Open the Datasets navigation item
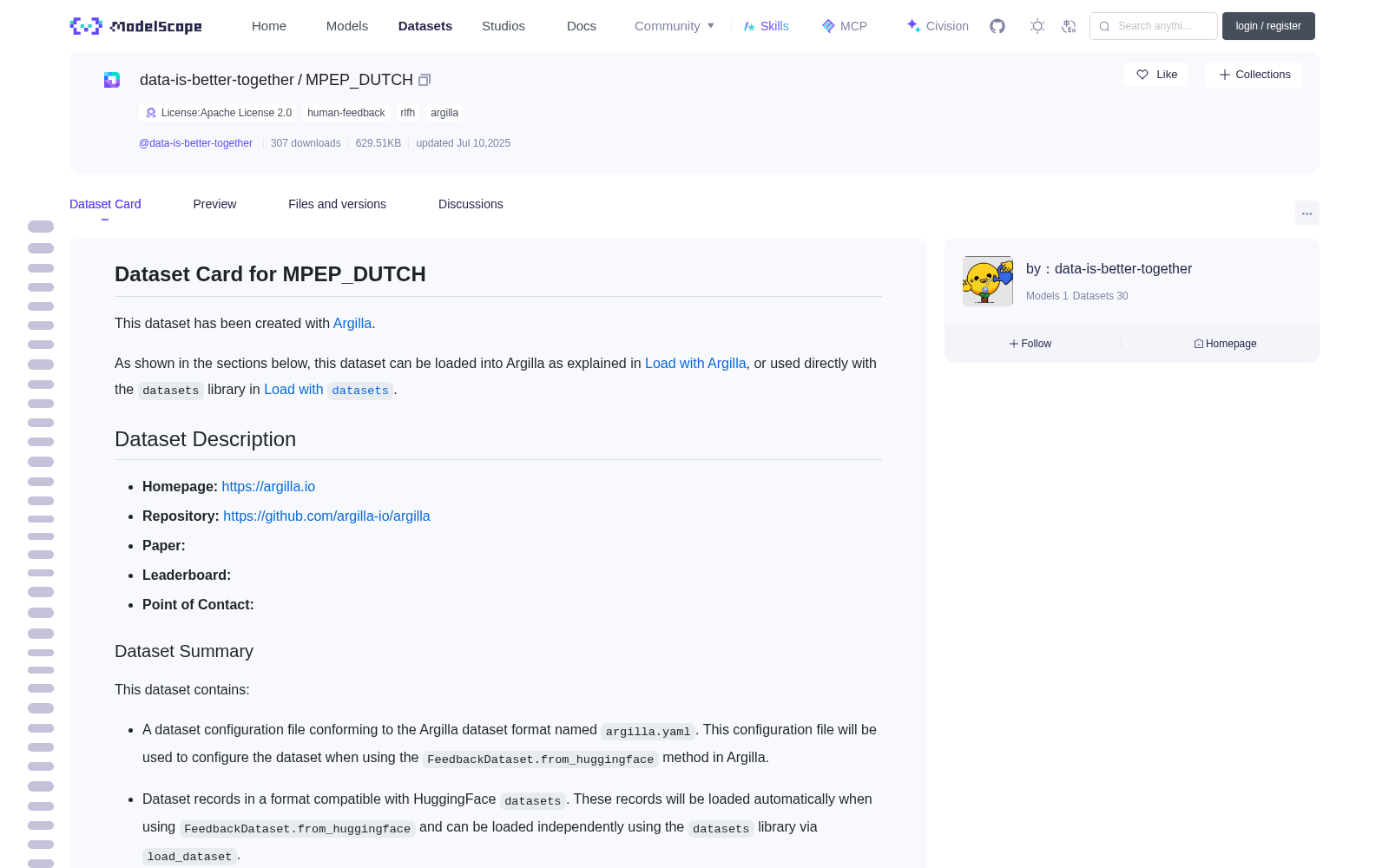The width and height of the screenshot is (1389, 868). point(425,26)
